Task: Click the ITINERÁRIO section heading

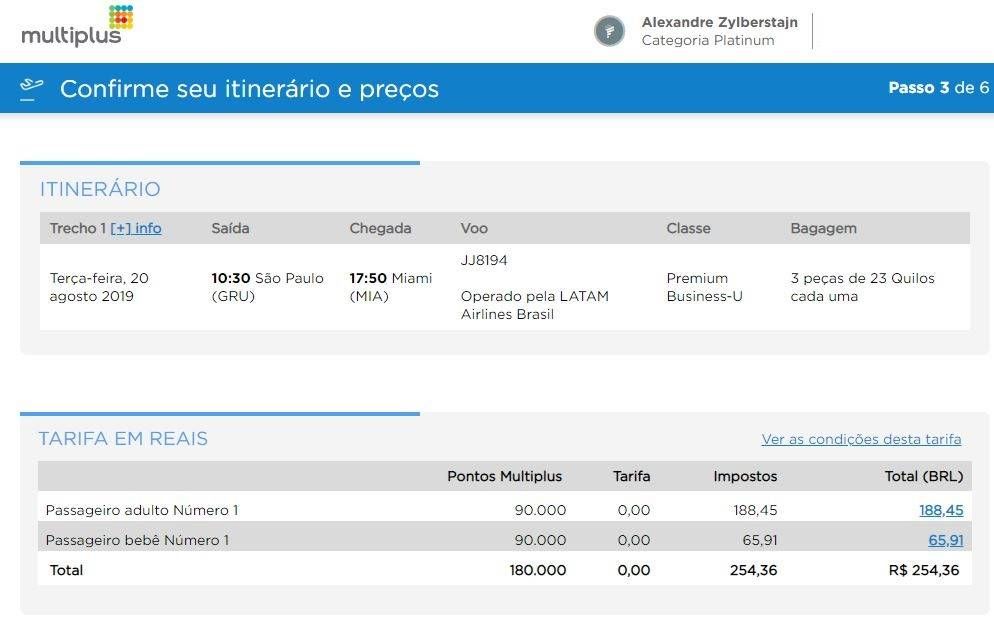Action: coord(100,189)
